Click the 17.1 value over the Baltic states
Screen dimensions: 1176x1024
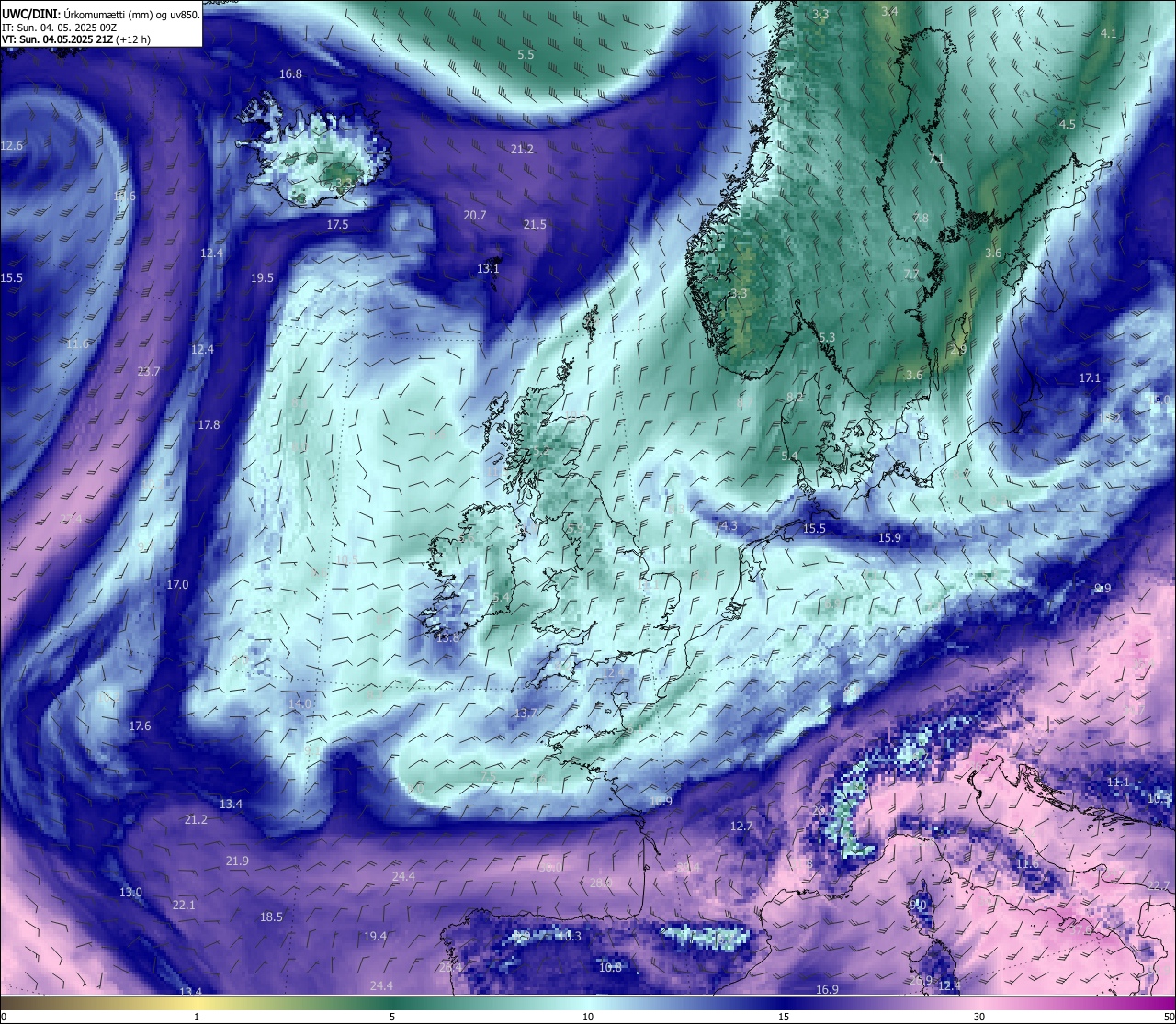pyautogui.click(x=1090, y=377)
